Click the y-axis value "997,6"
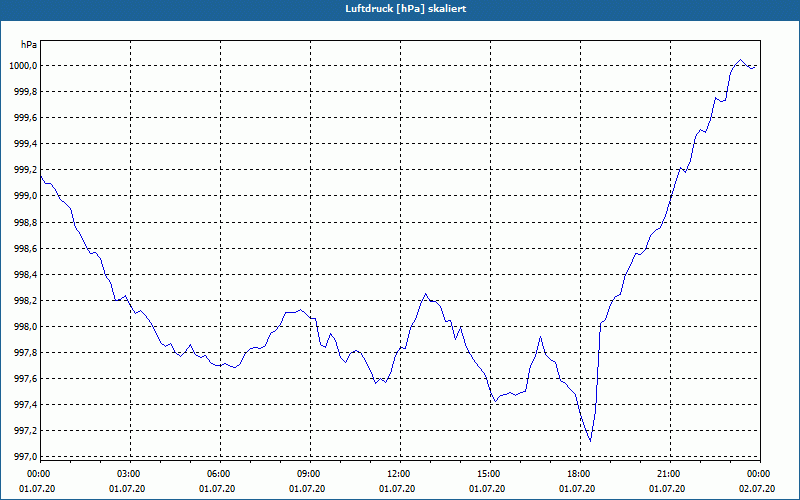Viewport: 800px width, 500px height. click(x=28, y=379)
